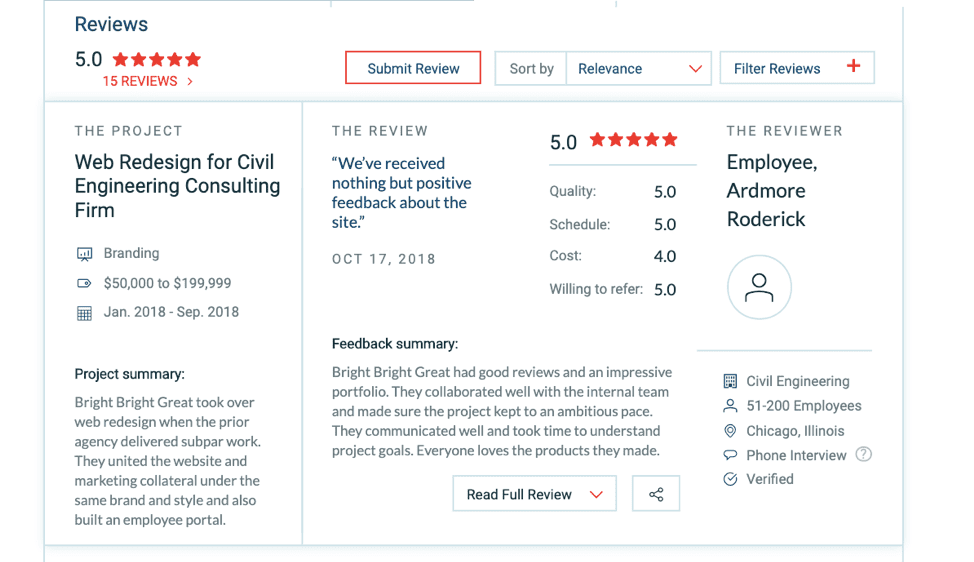Screen dimensions: 974x562
Task: Click the Chicago location pin icon
Action: pos(730,430)
